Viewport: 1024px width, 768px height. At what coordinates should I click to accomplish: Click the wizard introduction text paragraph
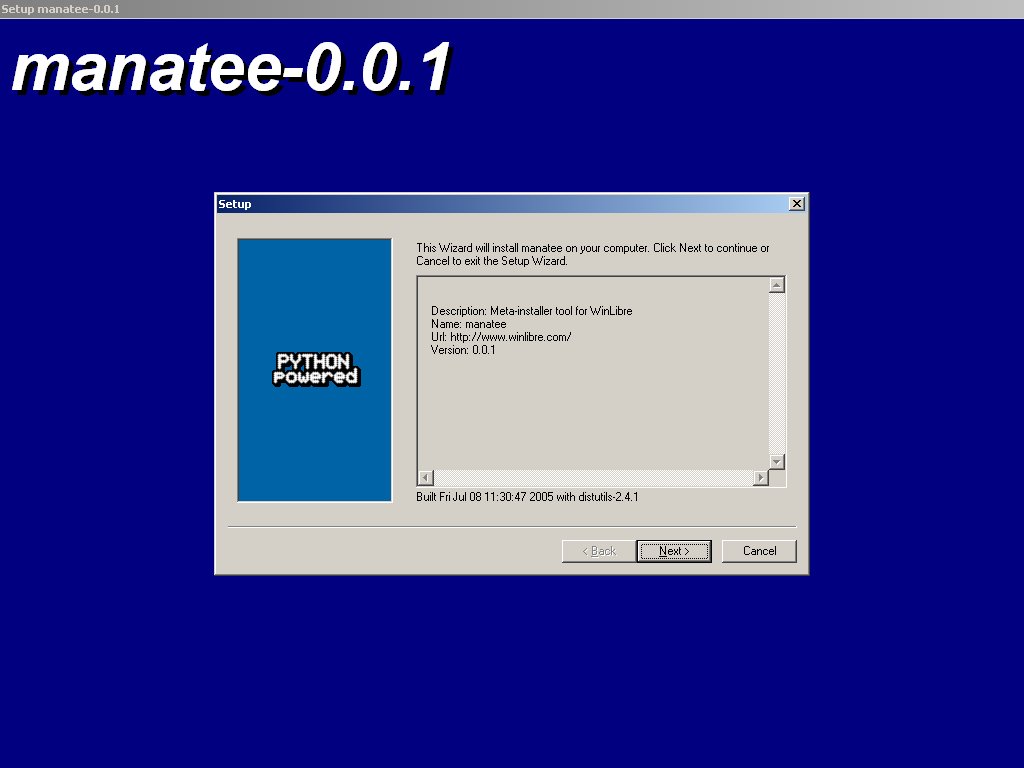point(592,254)
